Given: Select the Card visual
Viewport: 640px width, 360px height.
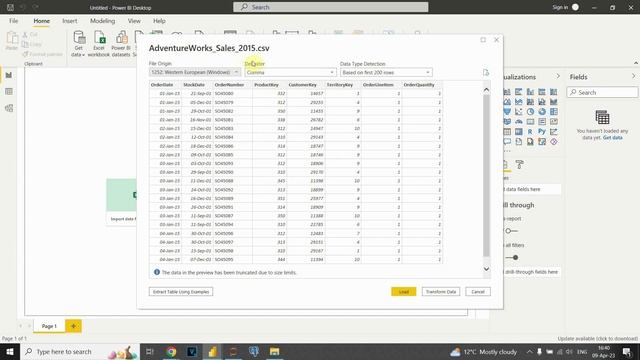Looking at the screenshot, I should tap(530, 122).
